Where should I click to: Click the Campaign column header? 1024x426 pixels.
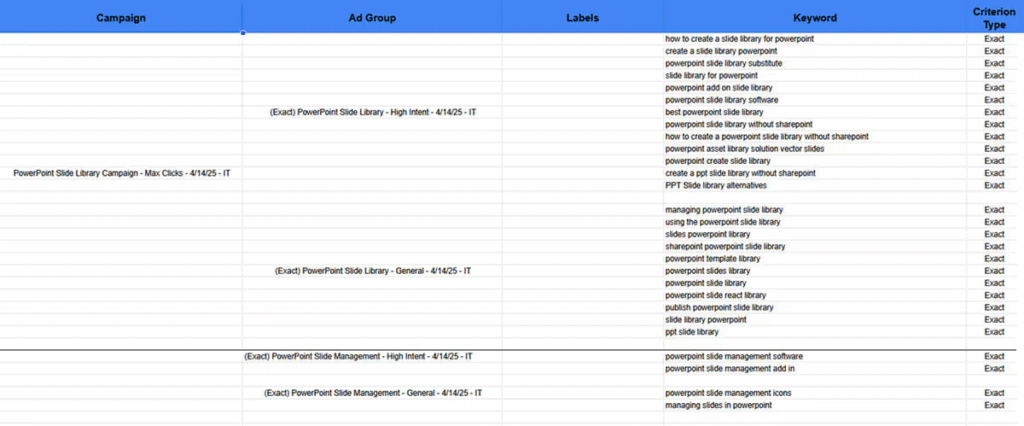point(120,18)
